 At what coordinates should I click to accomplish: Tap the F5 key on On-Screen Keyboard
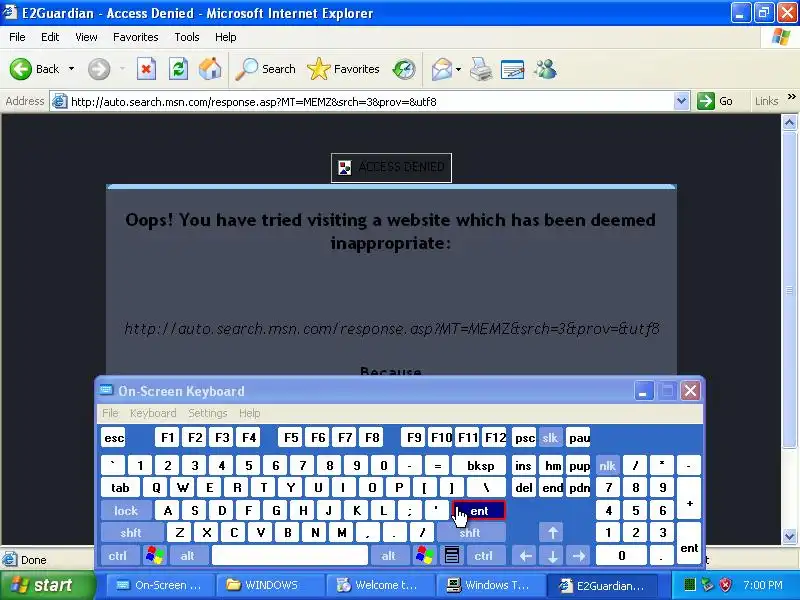pyautogui.click(x=291, y=438)
